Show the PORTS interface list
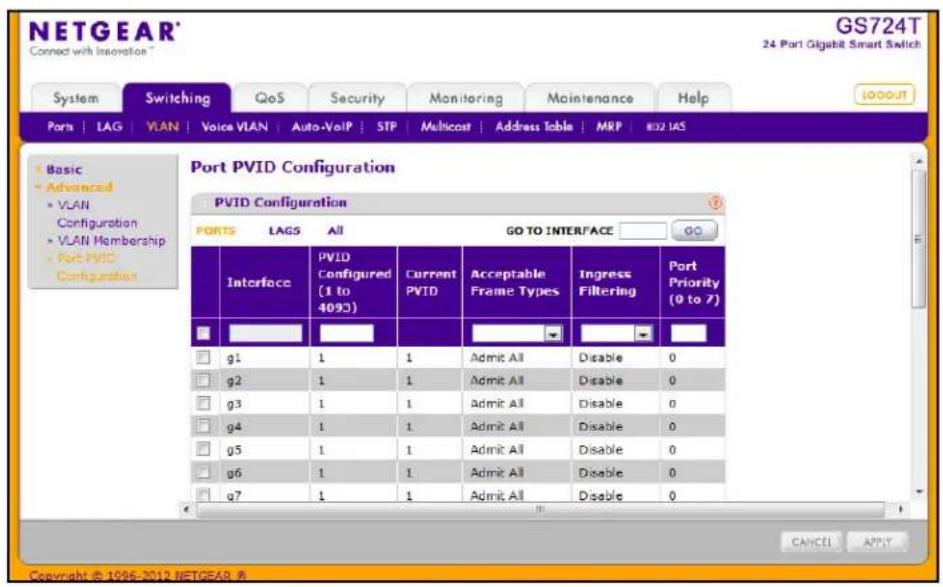943x587 pixels. click(x=216, y=231)
